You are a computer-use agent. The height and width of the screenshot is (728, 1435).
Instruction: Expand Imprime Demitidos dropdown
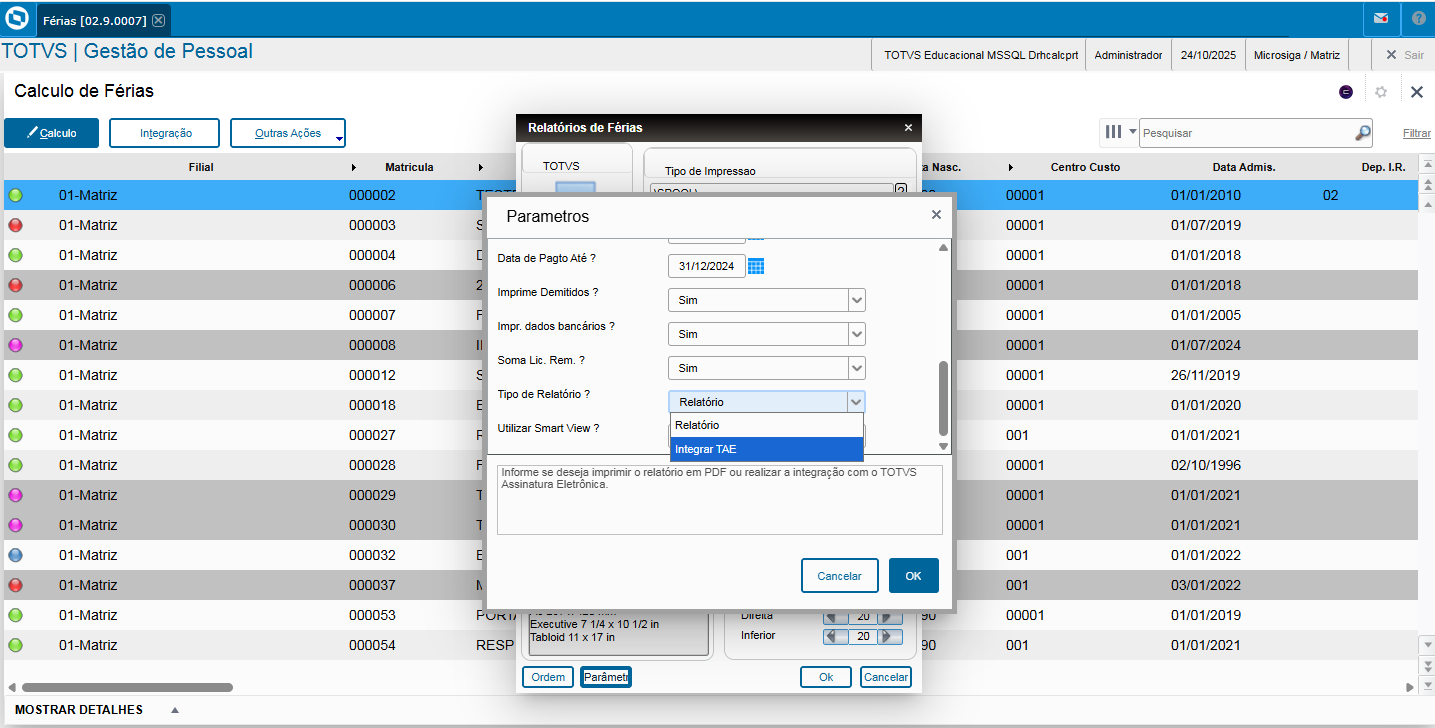point(855,300)
